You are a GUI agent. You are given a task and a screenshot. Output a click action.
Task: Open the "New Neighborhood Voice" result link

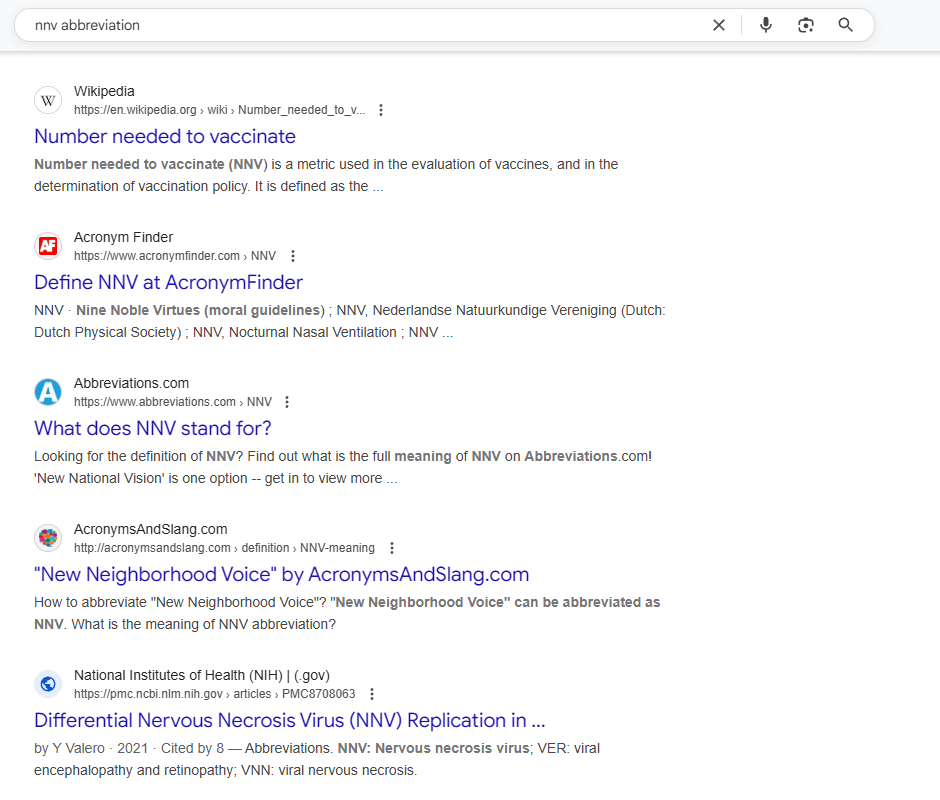[x=281, y=574]
